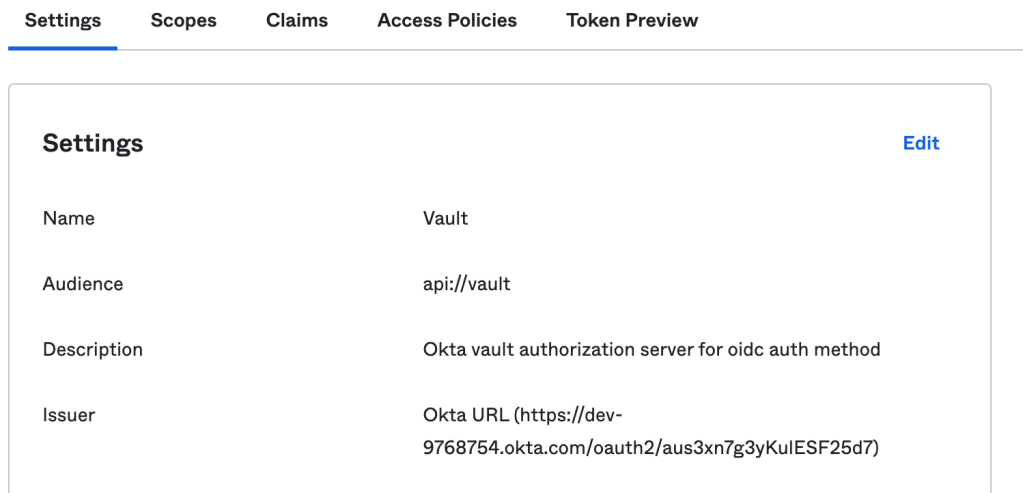Select the active Settings tab
The height and width of the screenshot is (493, 1023).
pos(62,21)
